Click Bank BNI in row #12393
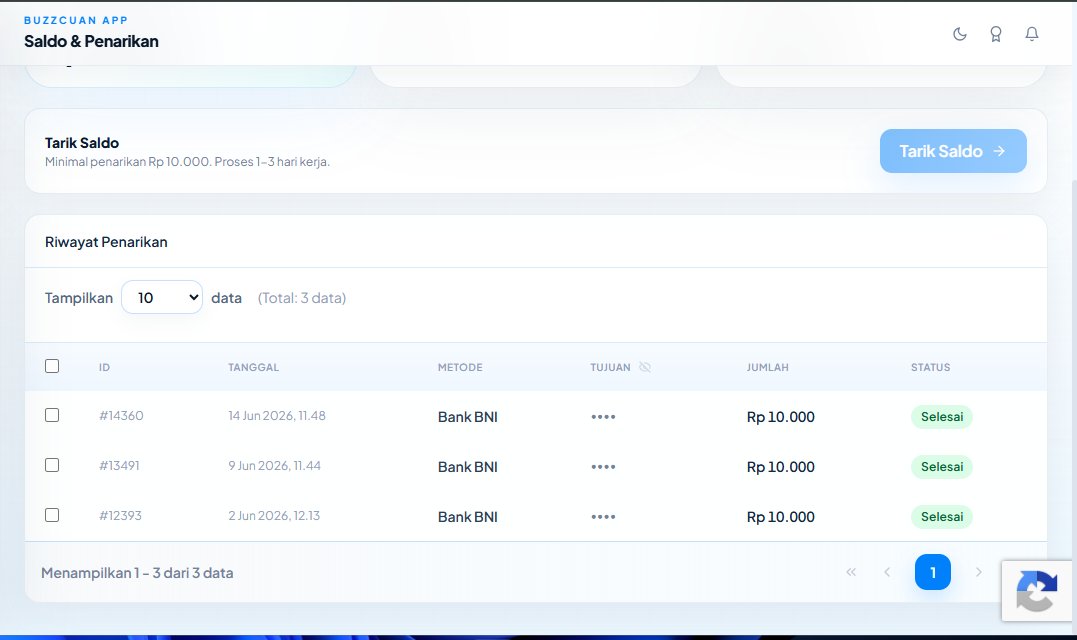 pyautogui.click(x=468, y=517)
